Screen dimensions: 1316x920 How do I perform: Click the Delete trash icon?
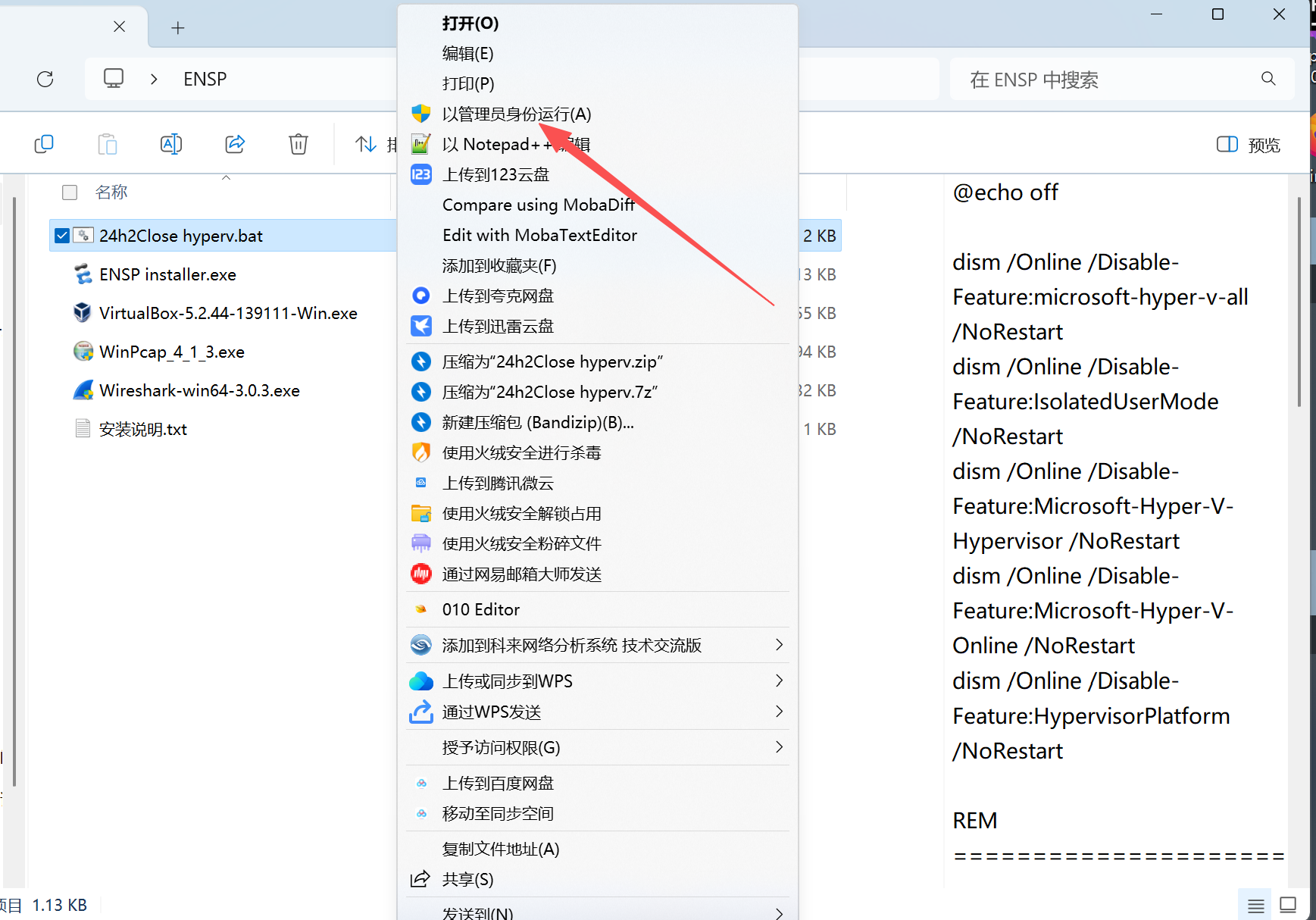click(299, 144)
